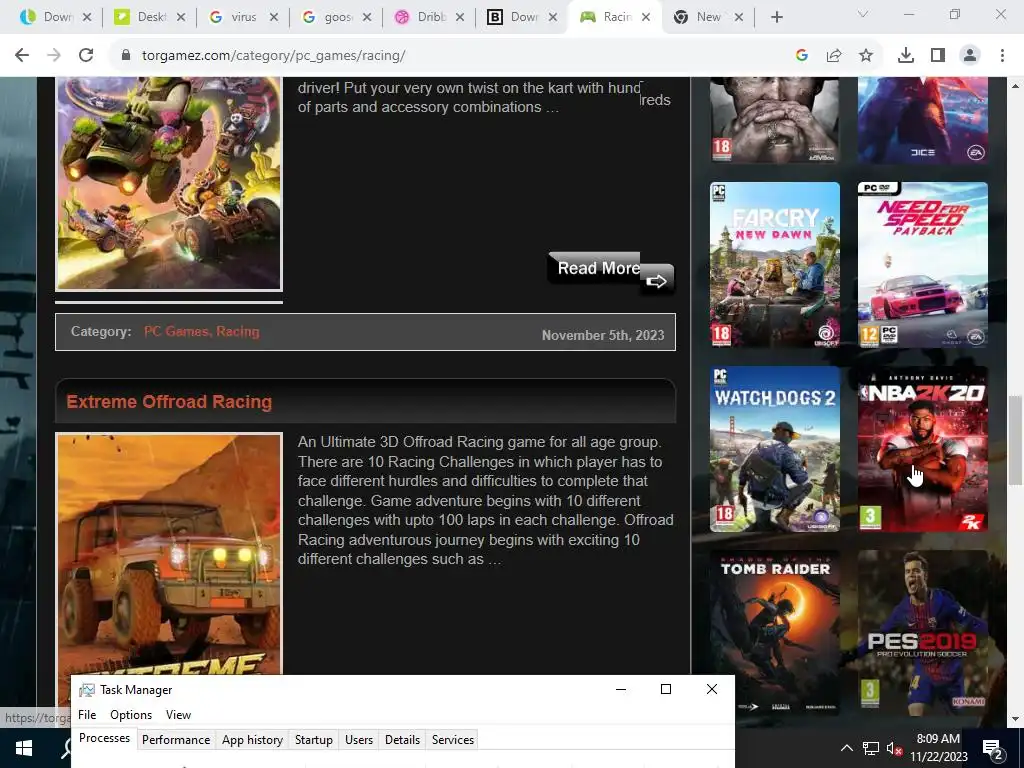Close the virus search tab
The width and height of the screenshot is (1024, 768).
(274, 18)
